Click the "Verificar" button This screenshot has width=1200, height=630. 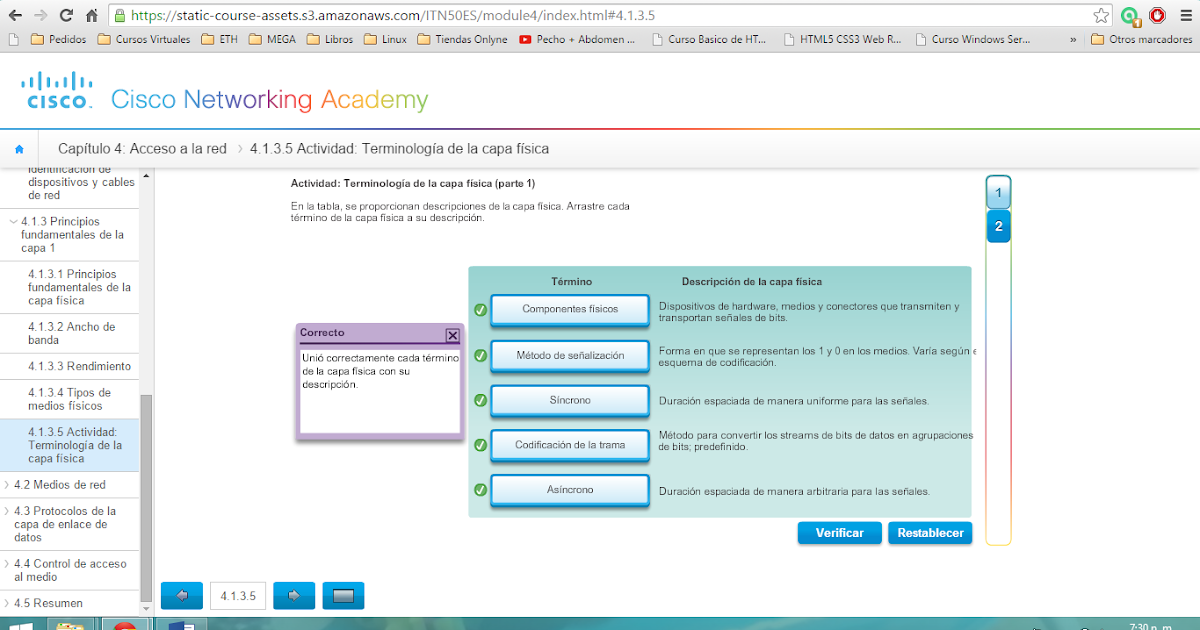click(x=839, y=533)
